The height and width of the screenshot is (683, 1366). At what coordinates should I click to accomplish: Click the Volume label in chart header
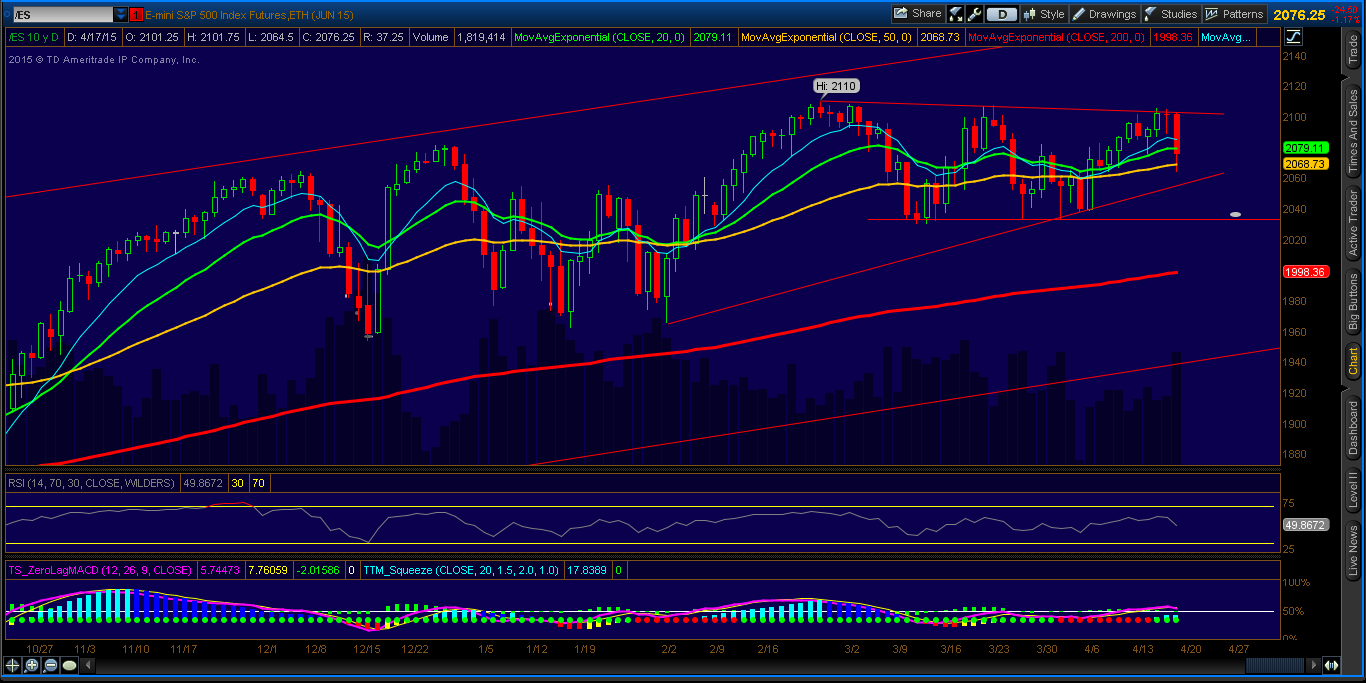[430, 37]
